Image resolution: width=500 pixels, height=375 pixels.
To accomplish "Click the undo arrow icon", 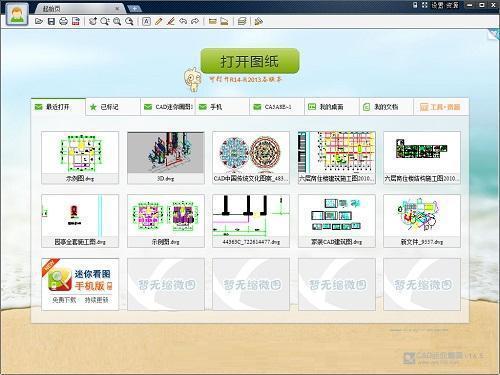I will pyautogui.click(x=183, y=22).
